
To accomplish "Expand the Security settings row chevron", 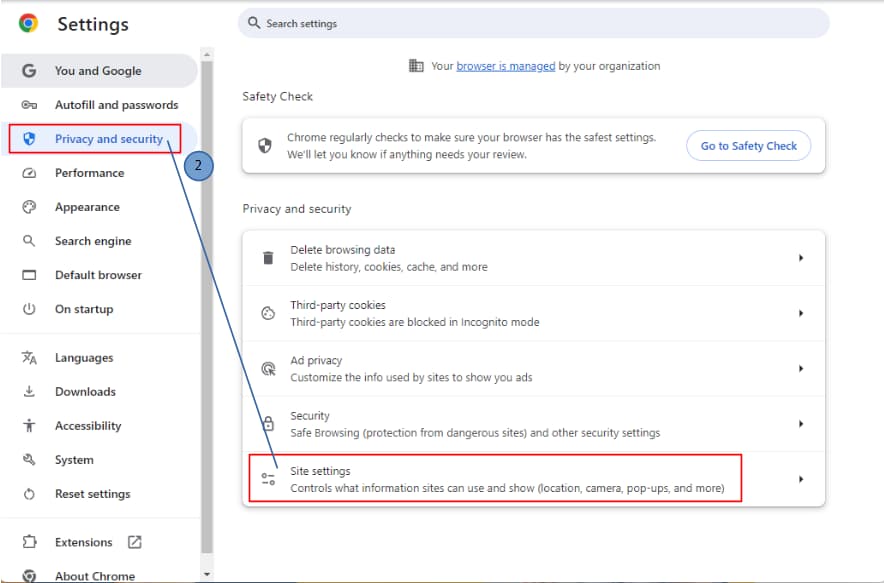I will click(x=800, y=423).
